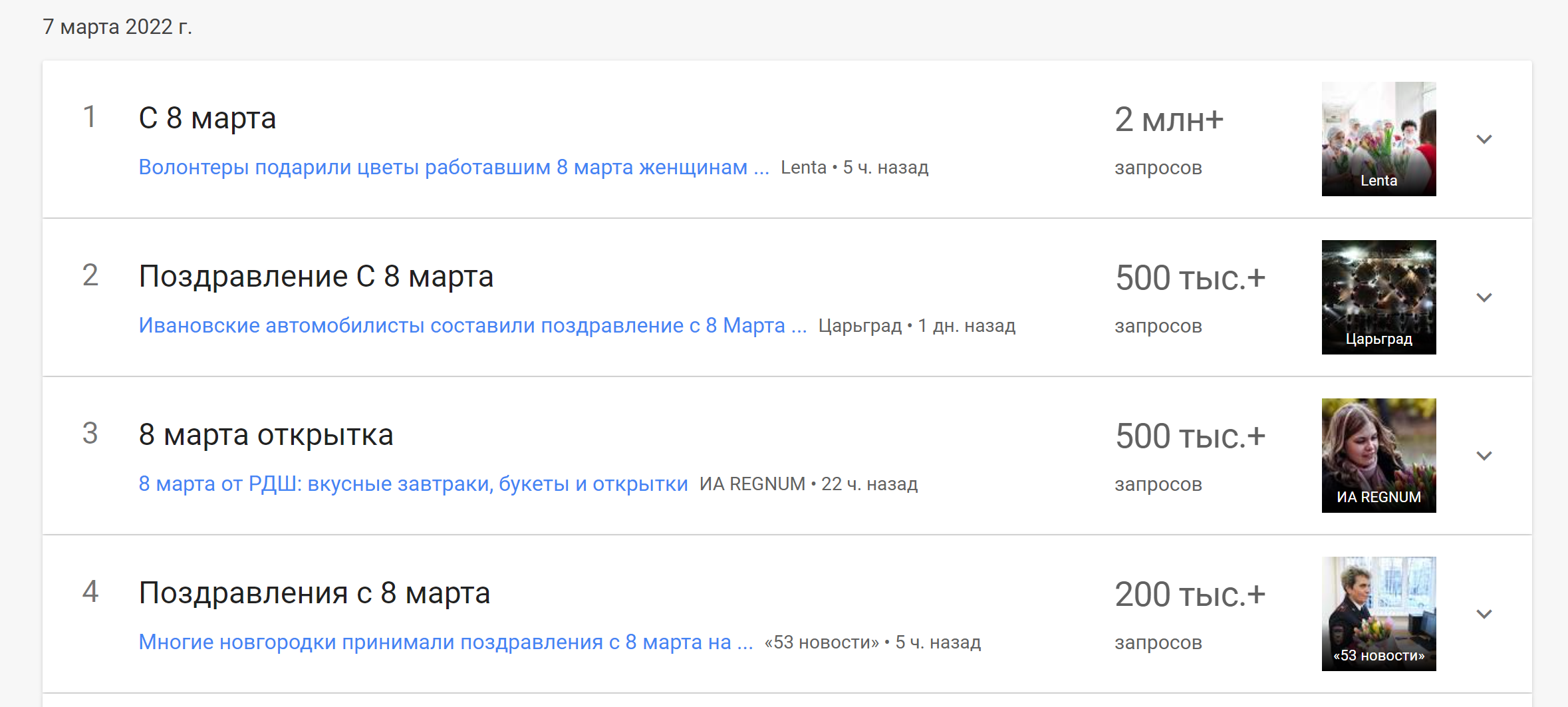Click the trend title "С 8 марта"
1568x707 pixels.
[x=207, y=118]
